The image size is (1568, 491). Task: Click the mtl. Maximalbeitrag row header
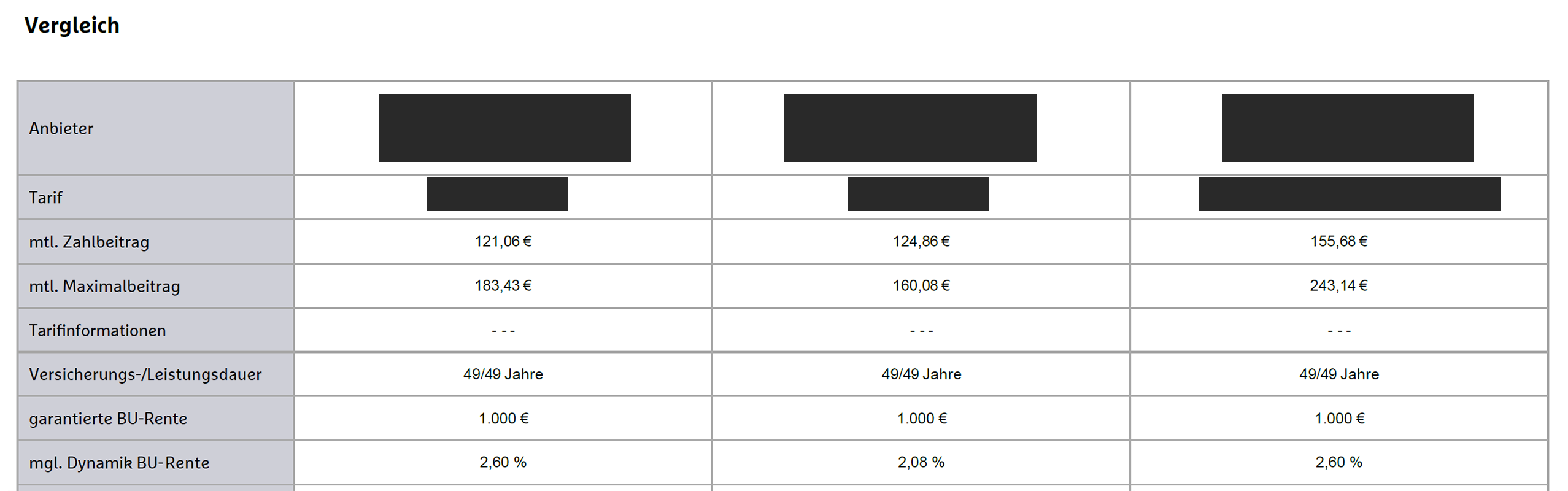click(104, 286)
